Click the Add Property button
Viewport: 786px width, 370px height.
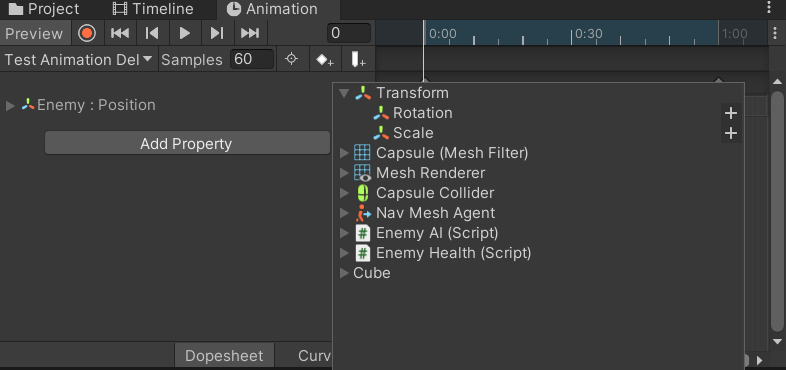(186, 144)
